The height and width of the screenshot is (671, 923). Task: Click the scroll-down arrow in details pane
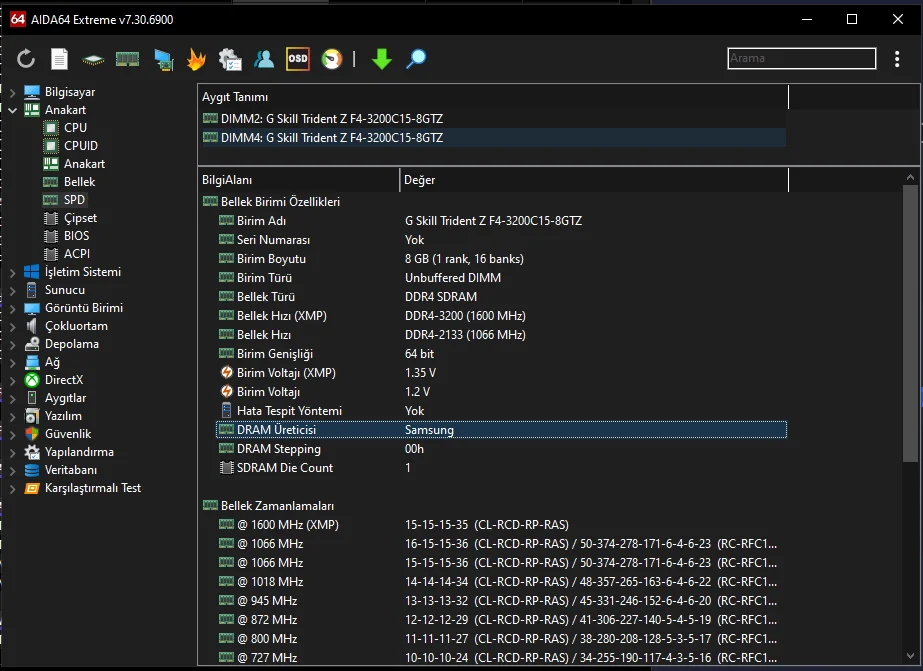pyautogui.click(x=911, y=656)
